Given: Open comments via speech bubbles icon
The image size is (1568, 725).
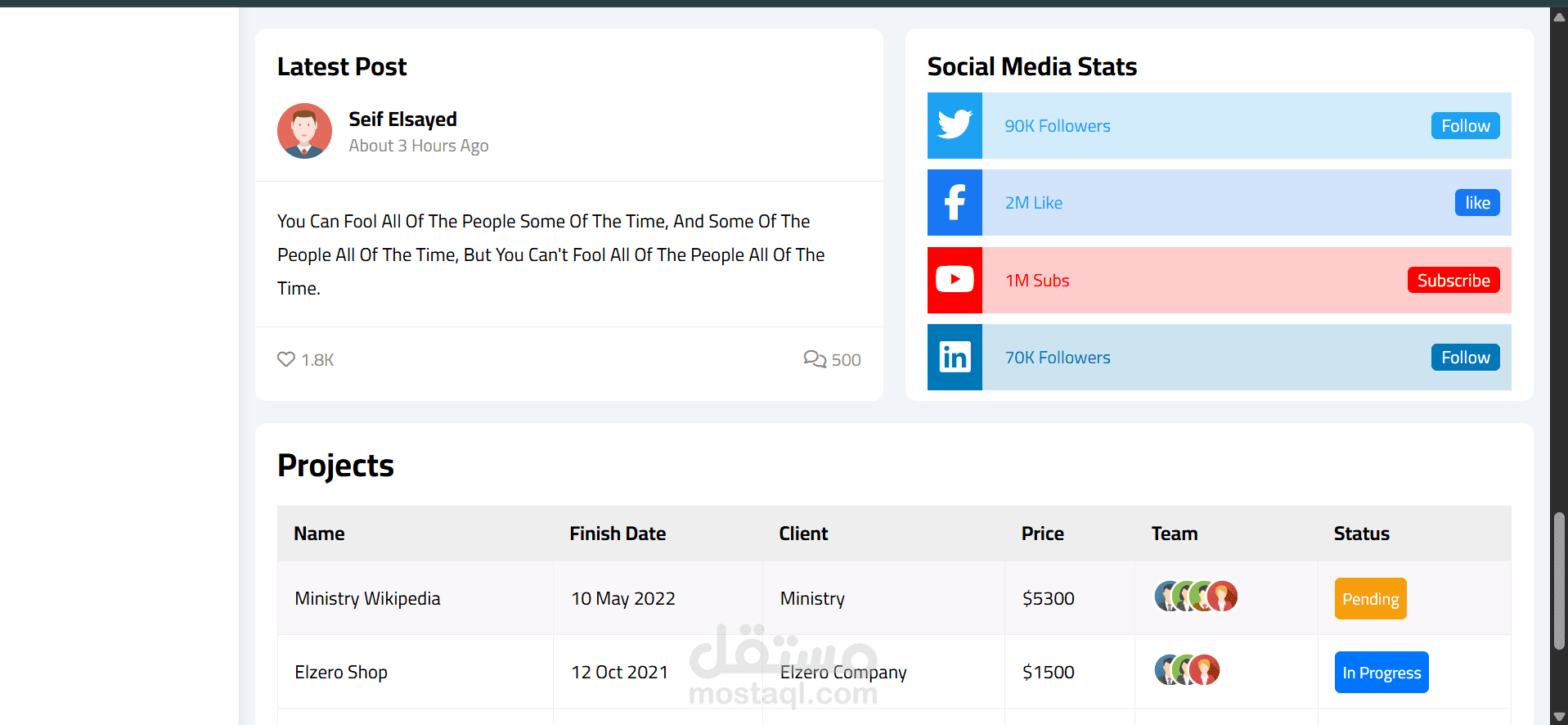Looking at the screenshot, I should coord(815,359).
